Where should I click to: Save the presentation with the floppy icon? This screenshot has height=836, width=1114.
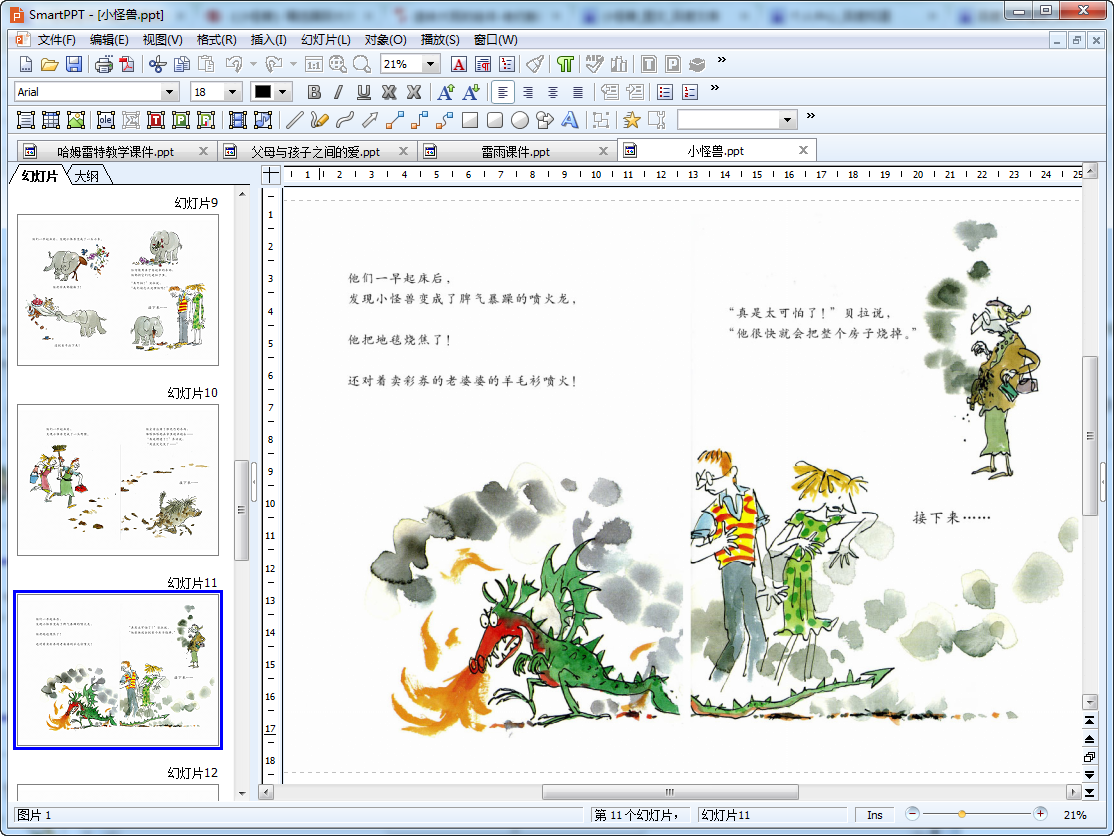click(x=74, y=65)
